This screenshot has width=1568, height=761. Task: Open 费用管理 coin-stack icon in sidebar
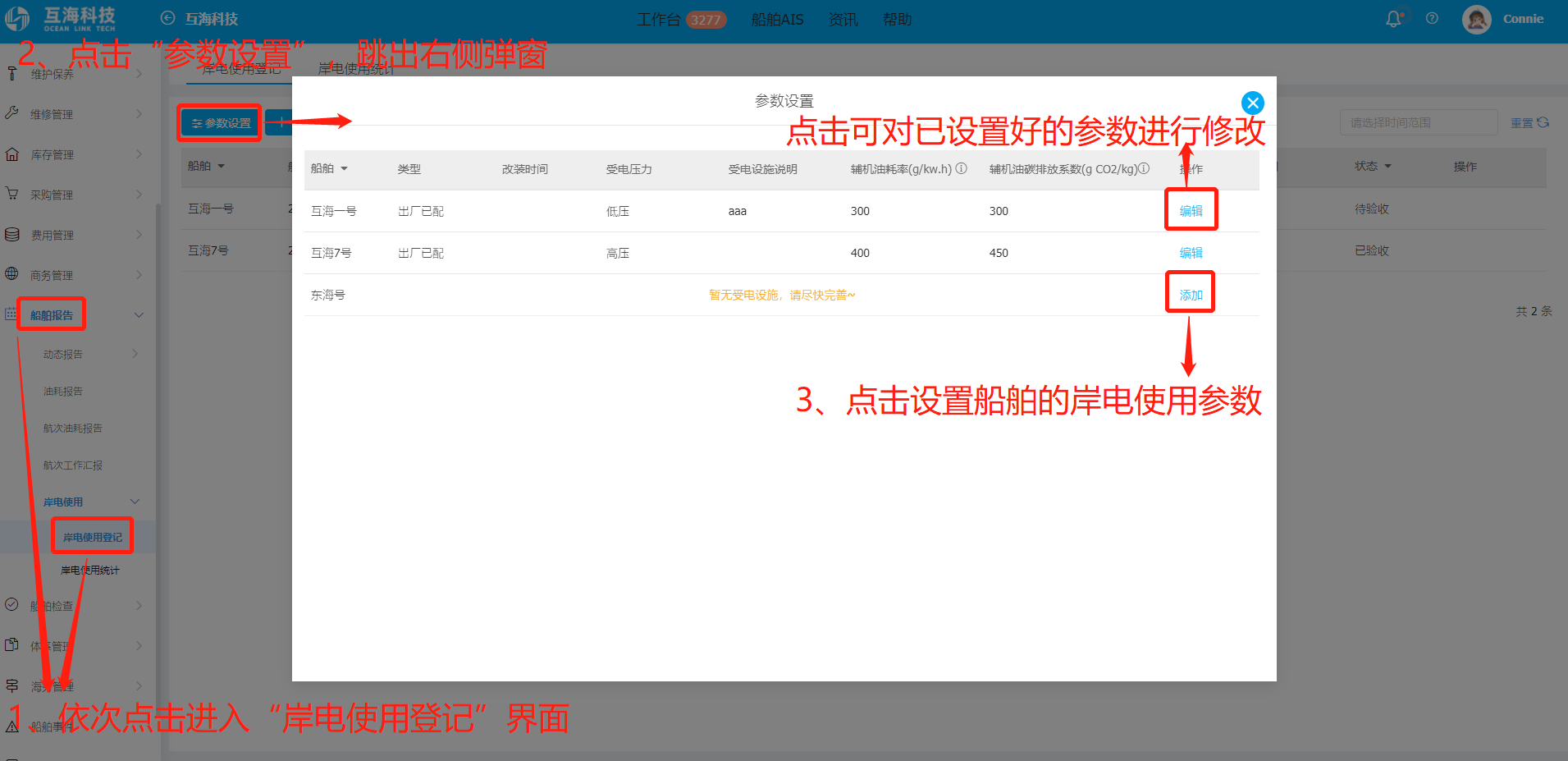[x=11, y=234]
